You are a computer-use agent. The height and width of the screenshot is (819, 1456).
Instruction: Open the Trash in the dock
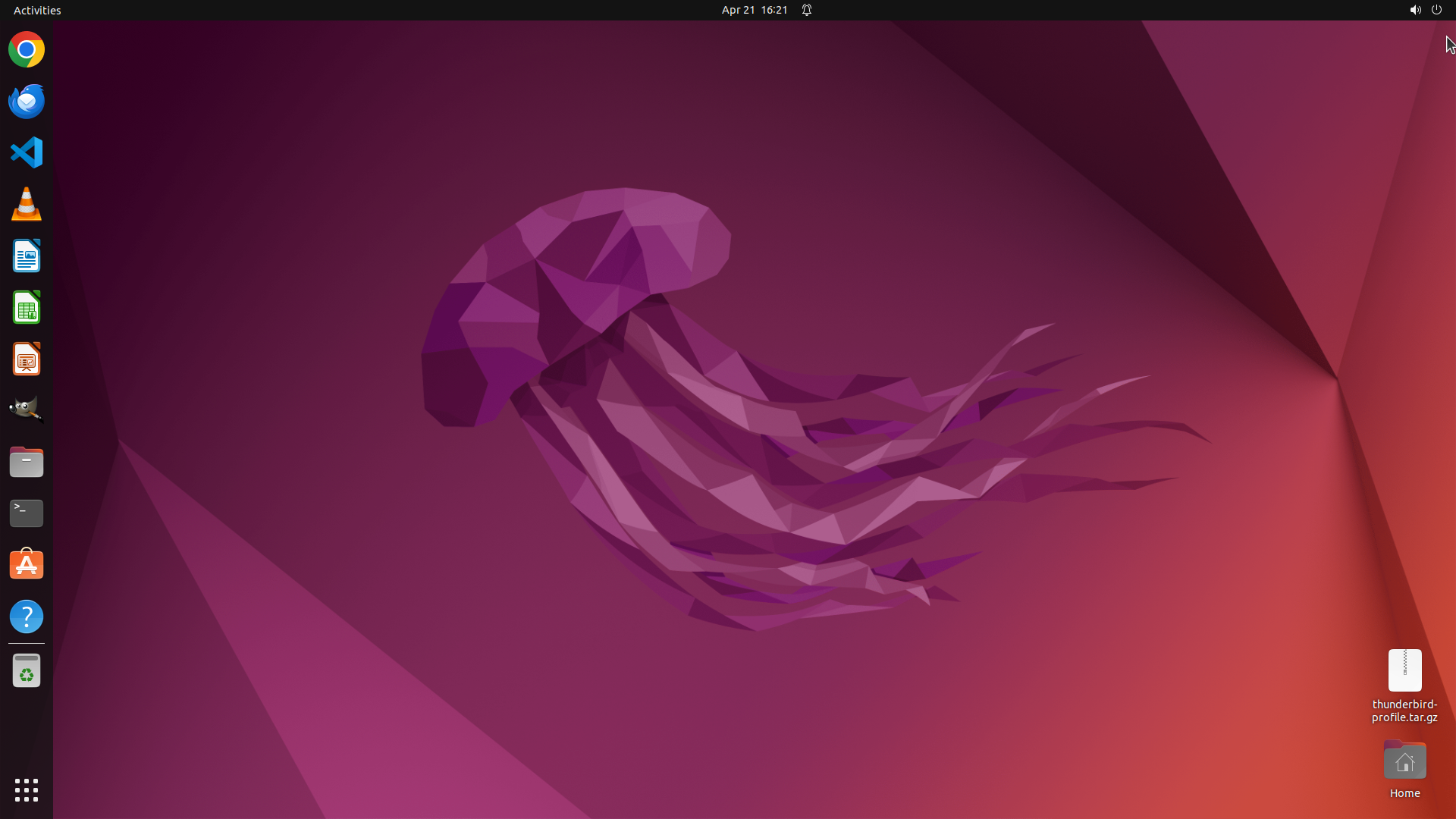[27, 671]
